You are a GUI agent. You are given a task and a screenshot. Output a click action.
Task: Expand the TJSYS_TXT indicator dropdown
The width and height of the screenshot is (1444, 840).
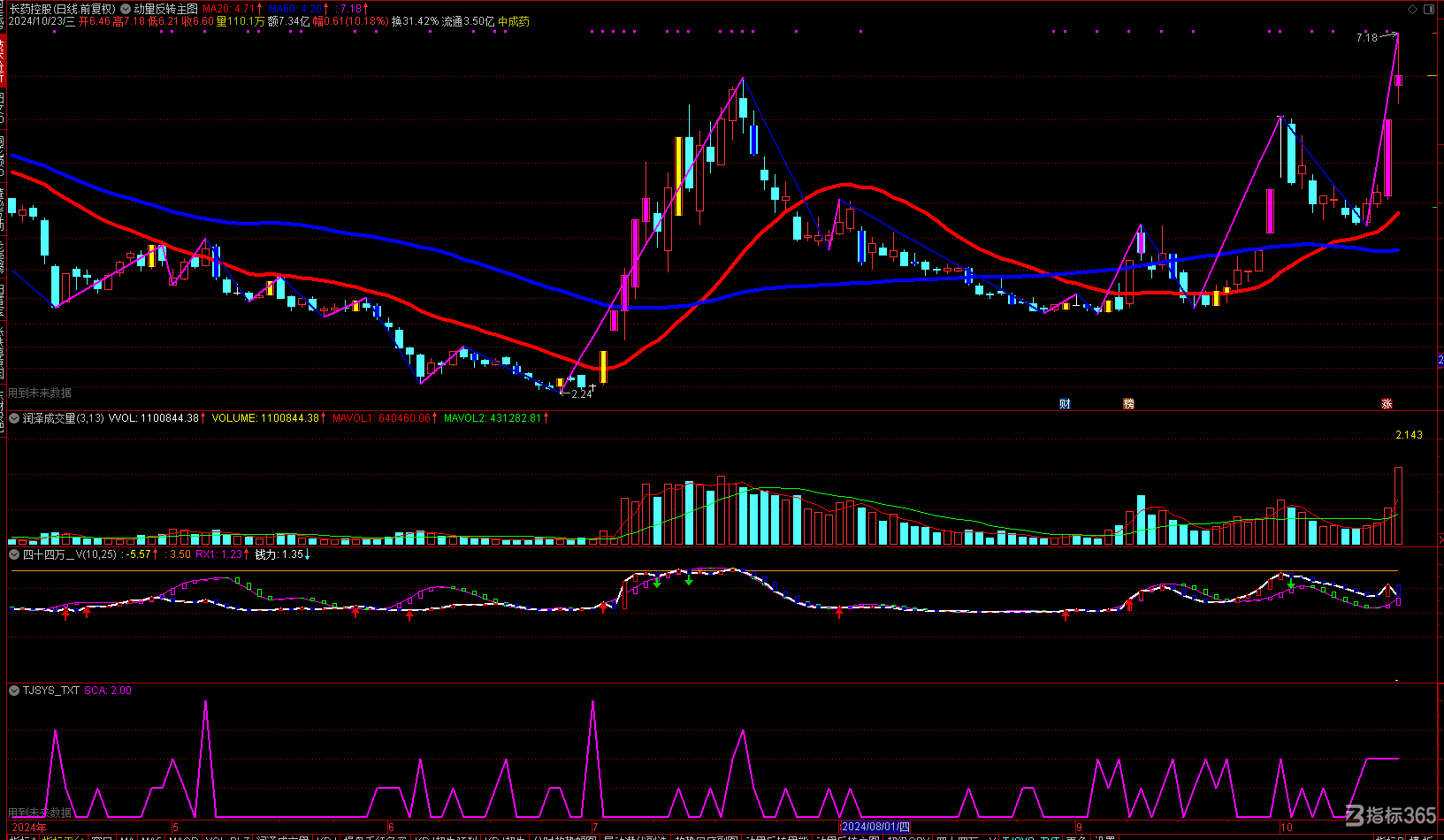click(x=14, y=691)
